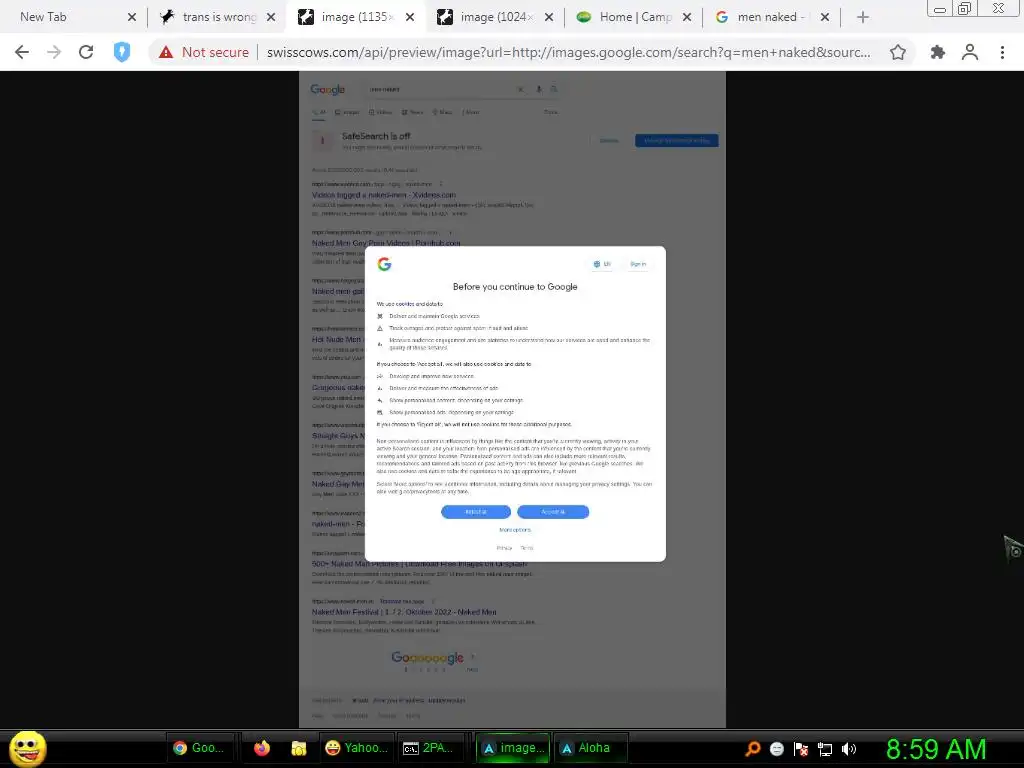Minimize the browser window
Viewport: 1024px width, 768px height.
click(x=940, y=9)
